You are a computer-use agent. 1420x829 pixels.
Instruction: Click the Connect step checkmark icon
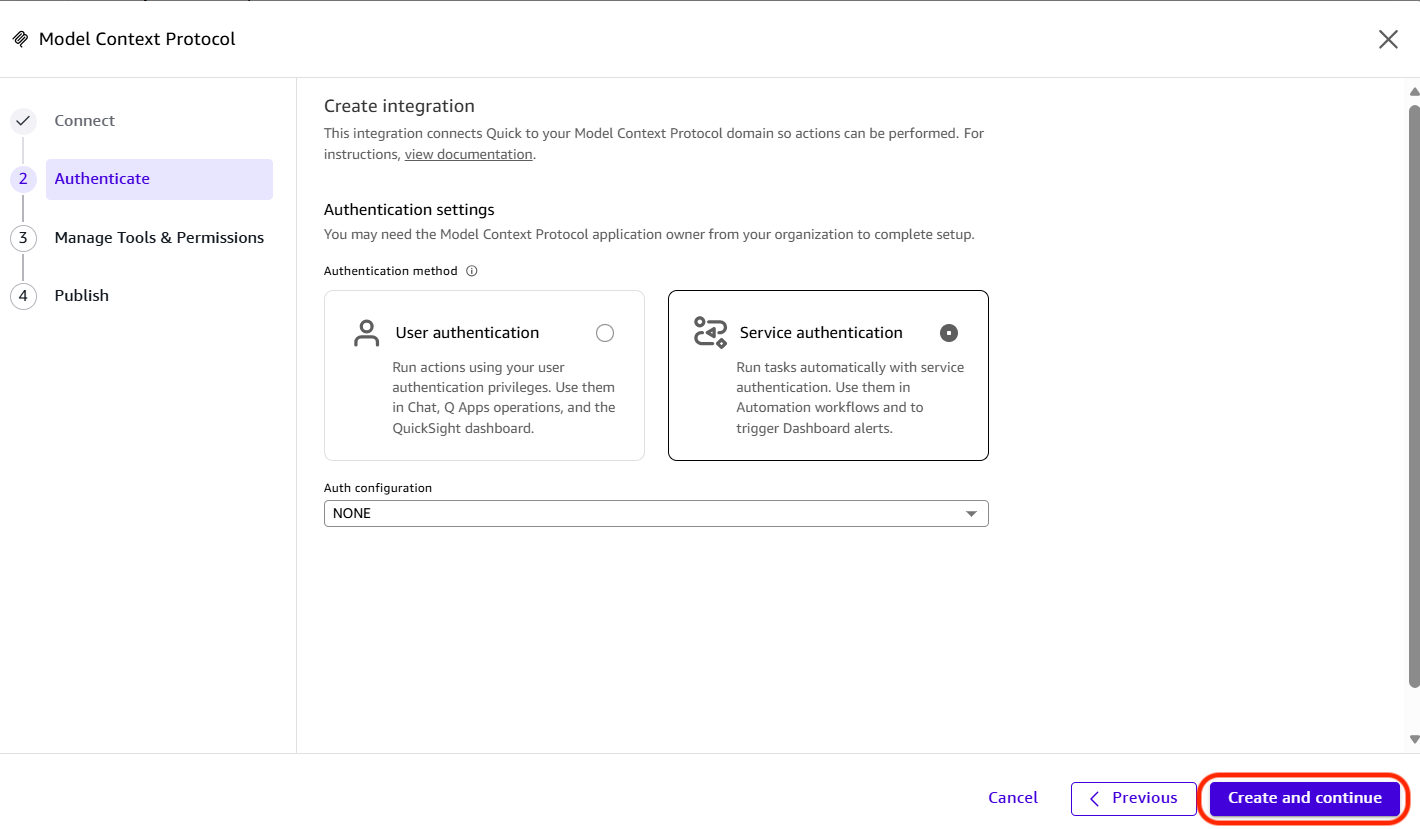click(x=23, y=121)
